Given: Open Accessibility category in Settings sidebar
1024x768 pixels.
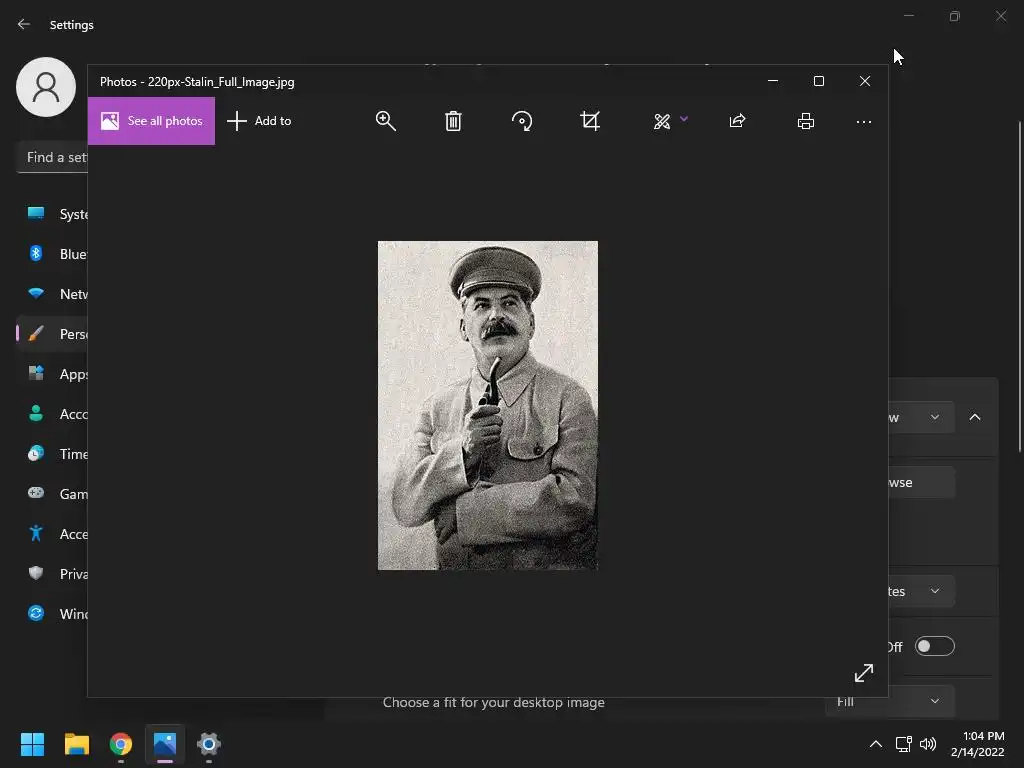Looking at the screenshot, I should tap(52, 534).
